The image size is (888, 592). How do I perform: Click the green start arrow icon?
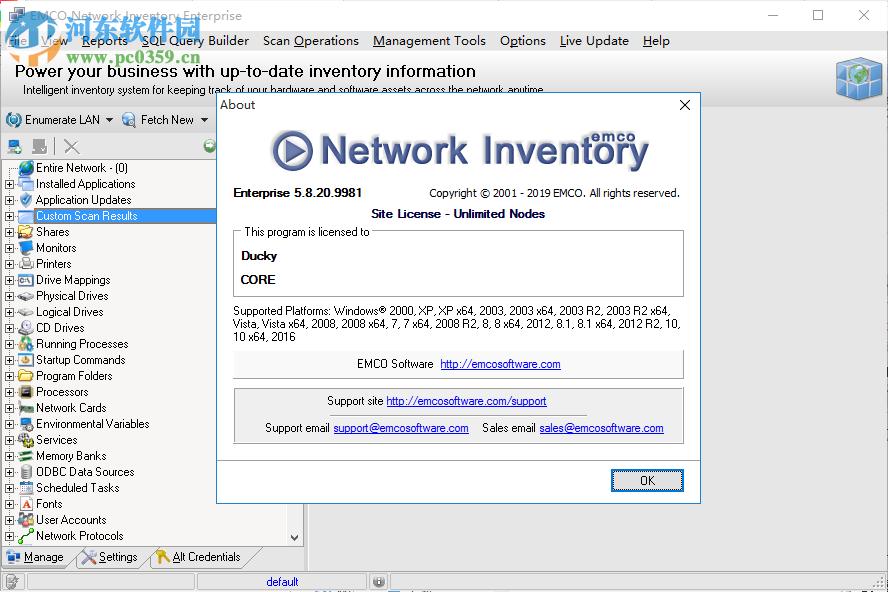[209, 146]
